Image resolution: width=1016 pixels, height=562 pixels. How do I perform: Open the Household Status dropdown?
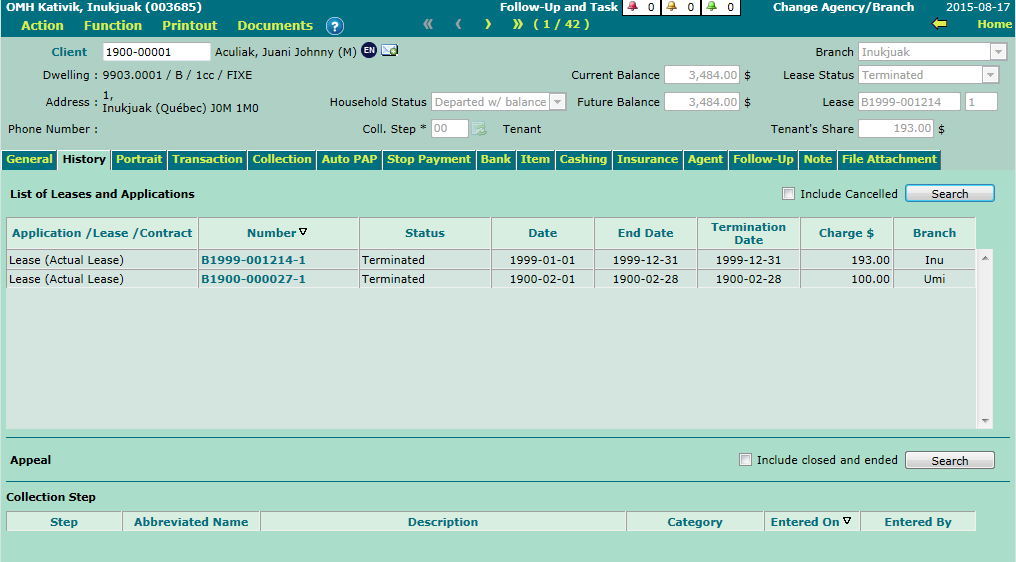pyautogui.click(x=558, y=102)
